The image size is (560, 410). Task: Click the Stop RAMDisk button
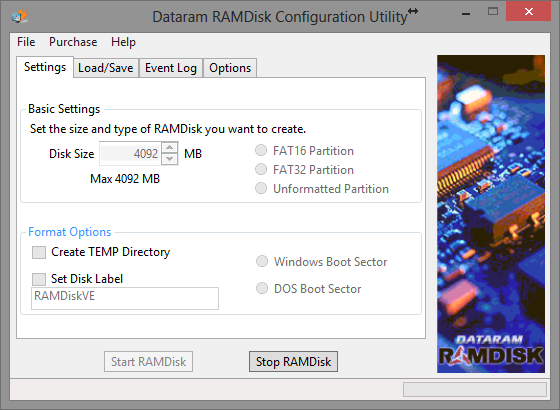[x=293, y=361]
